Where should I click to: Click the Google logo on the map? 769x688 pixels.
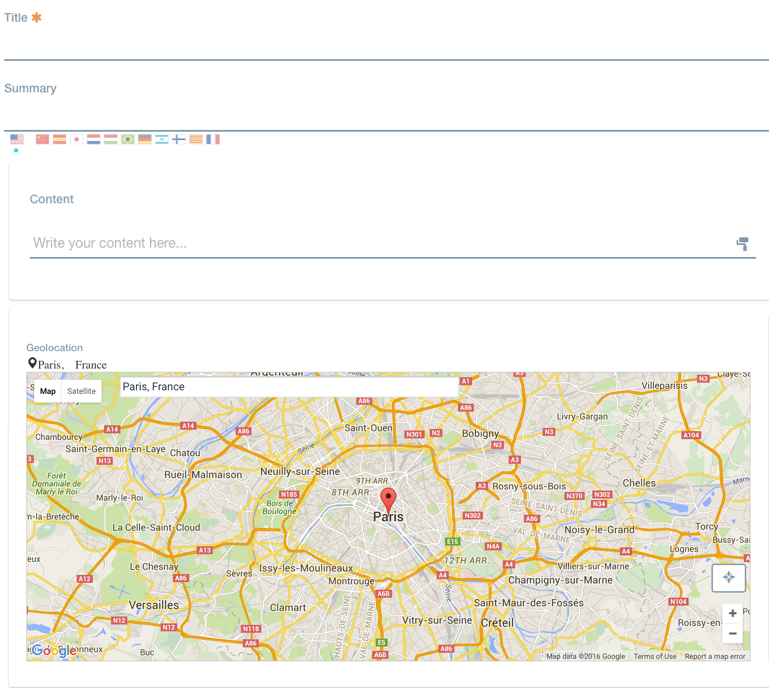[54, 651]
